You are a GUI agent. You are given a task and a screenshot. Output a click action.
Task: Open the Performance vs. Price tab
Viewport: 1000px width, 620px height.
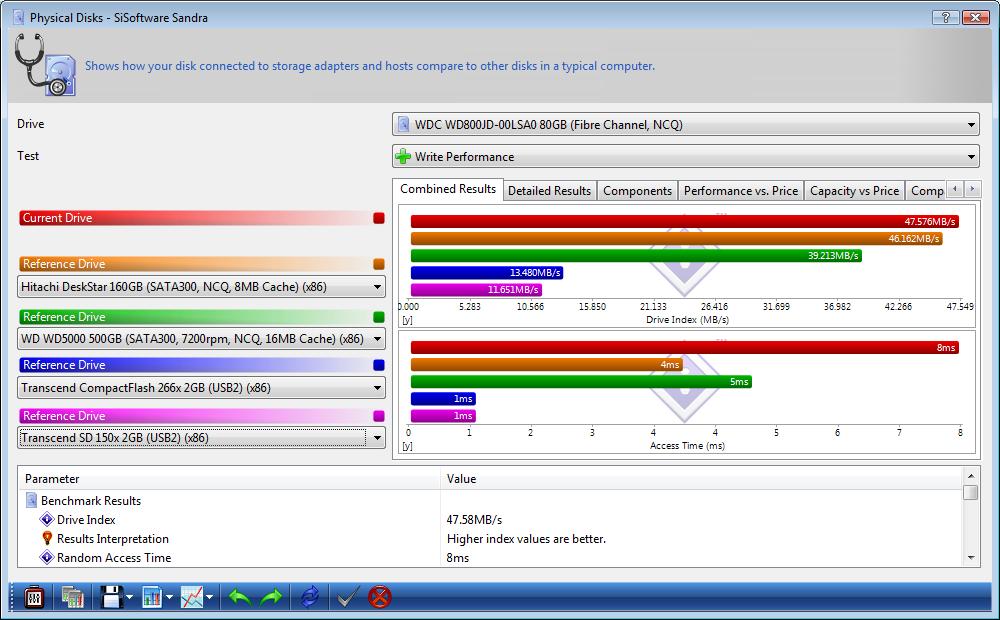coord(740,191)
